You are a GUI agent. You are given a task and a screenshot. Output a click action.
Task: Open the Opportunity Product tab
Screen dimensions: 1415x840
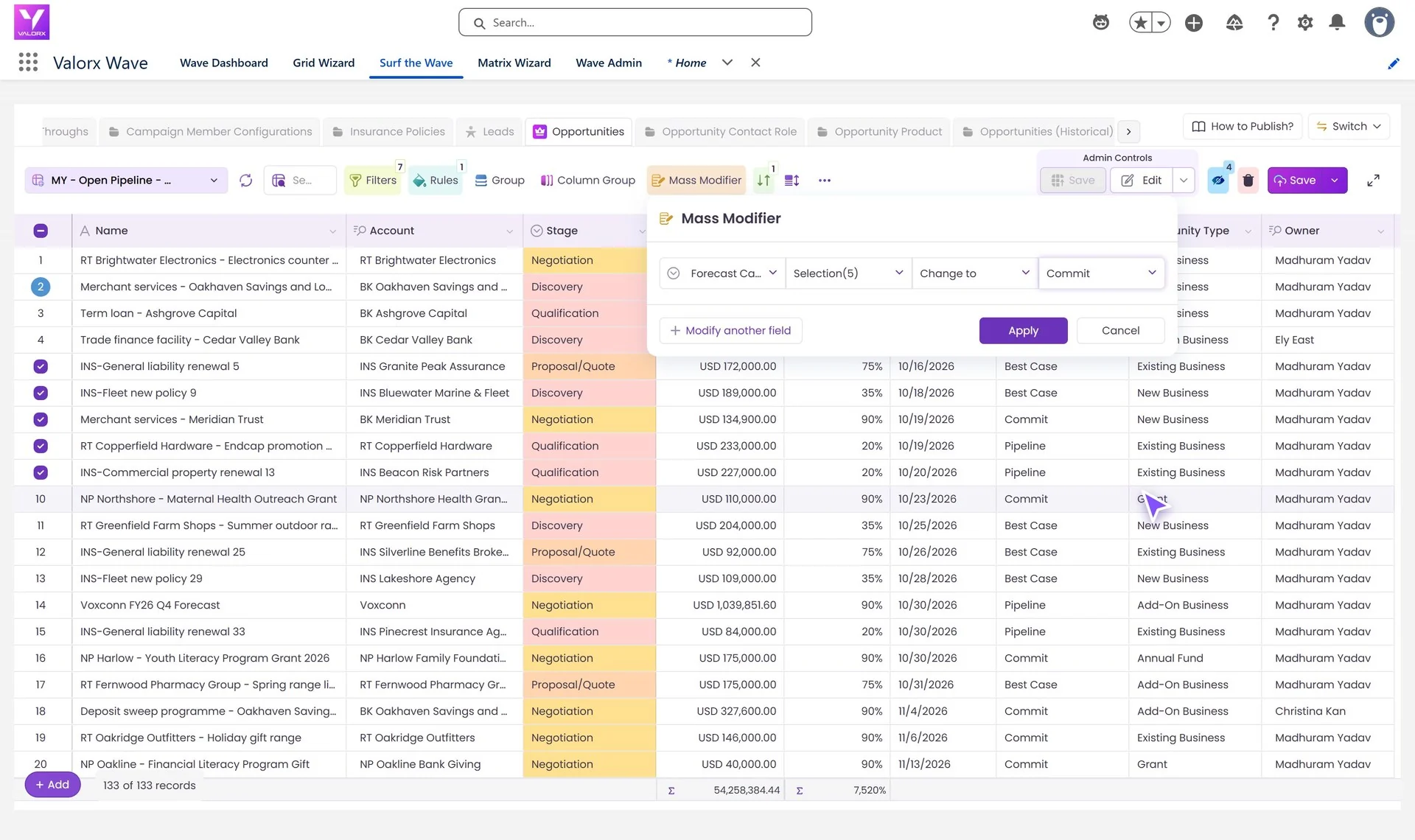coord(879,132)
